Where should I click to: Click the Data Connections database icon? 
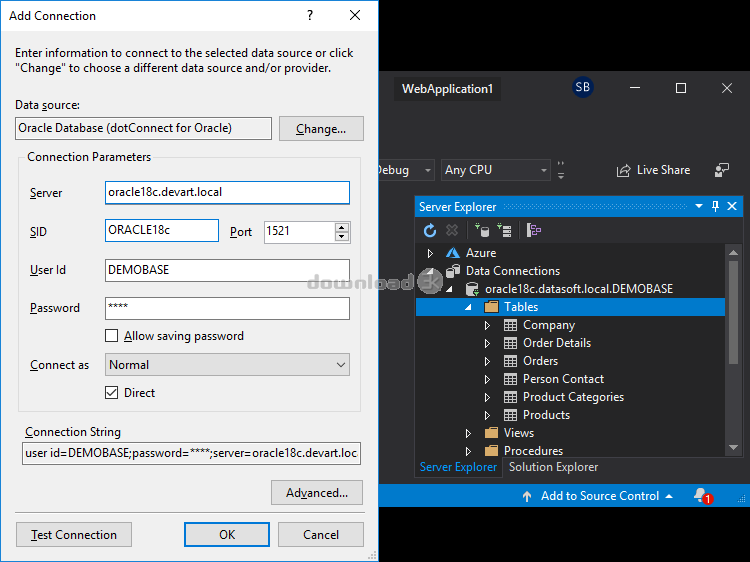point(452,271)
